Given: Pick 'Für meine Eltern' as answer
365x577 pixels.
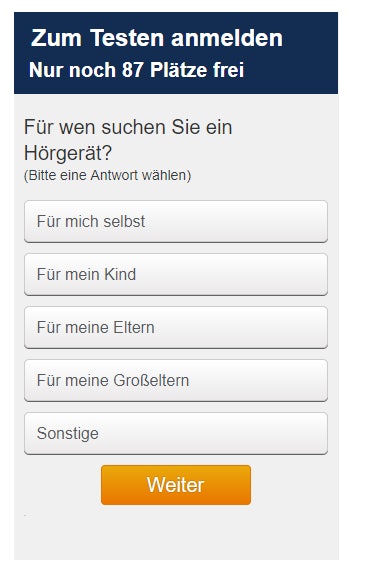Looking at the screenshot, I should (176, 327).
